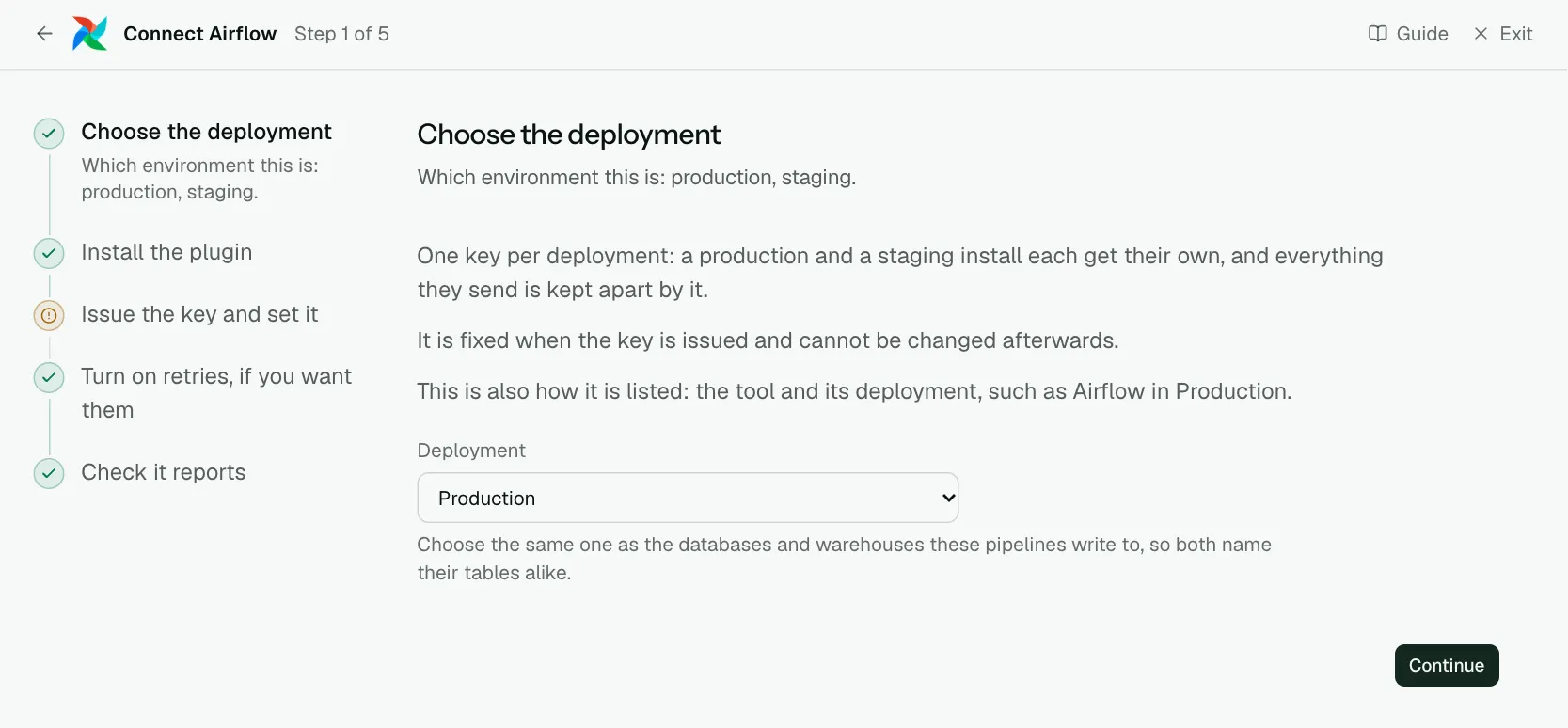Click the warning icon beside Issue the key
Screen dimensions: 1568x728
pyautogui.click(x=49, y=315)
